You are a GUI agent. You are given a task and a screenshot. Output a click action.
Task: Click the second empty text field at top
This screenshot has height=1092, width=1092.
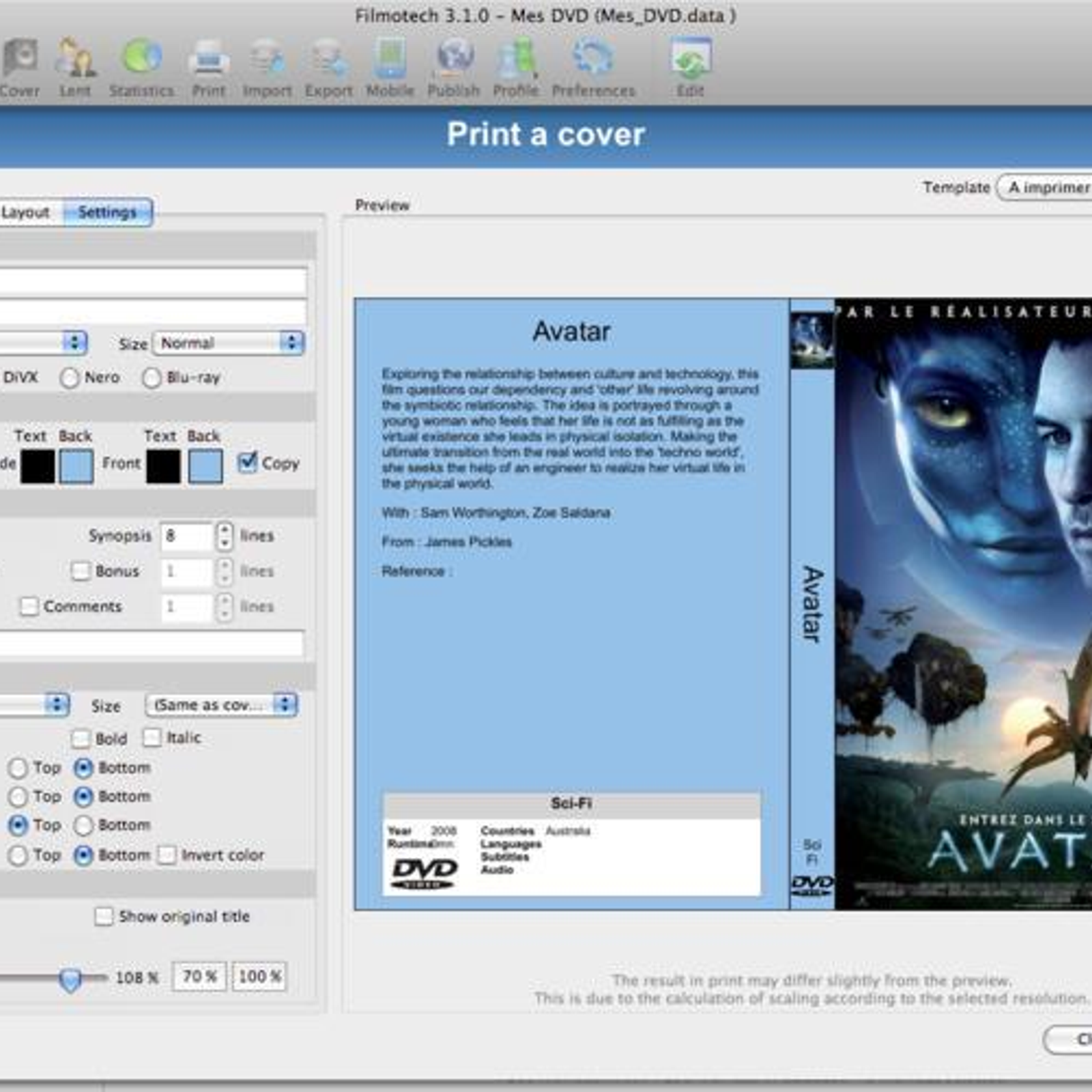coord(153,312)
